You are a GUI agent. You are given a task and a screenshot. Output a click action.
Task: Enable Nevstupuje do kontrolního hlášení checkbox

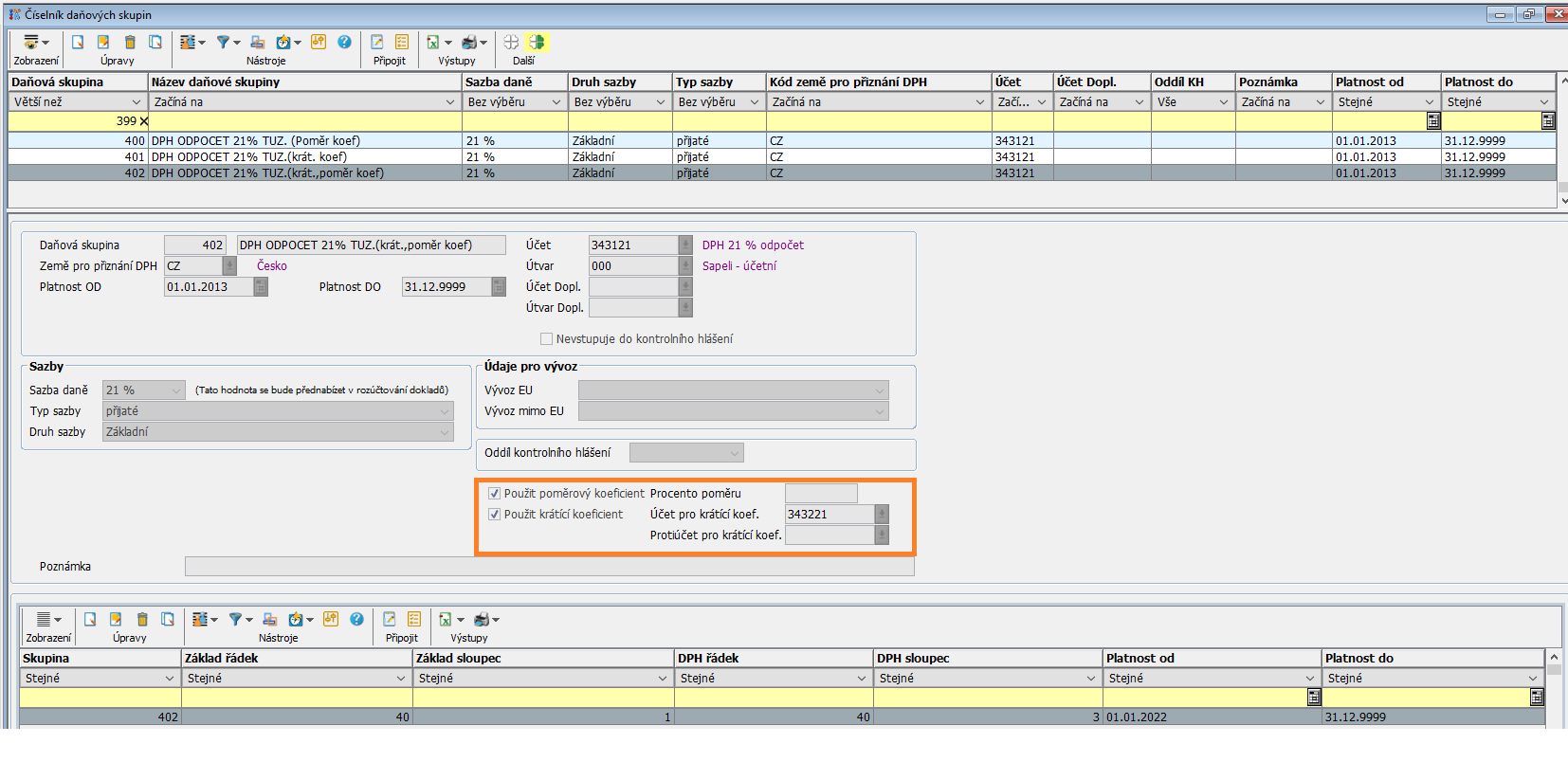tap(546, 339)
